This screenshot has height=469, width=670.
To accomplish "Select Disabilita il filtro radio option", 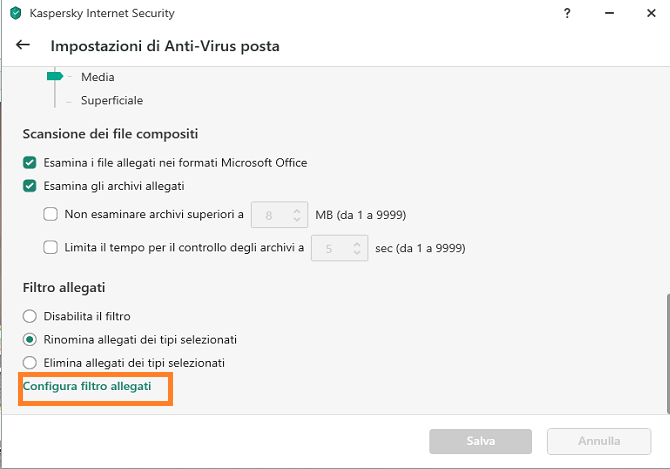I will 29,316.
